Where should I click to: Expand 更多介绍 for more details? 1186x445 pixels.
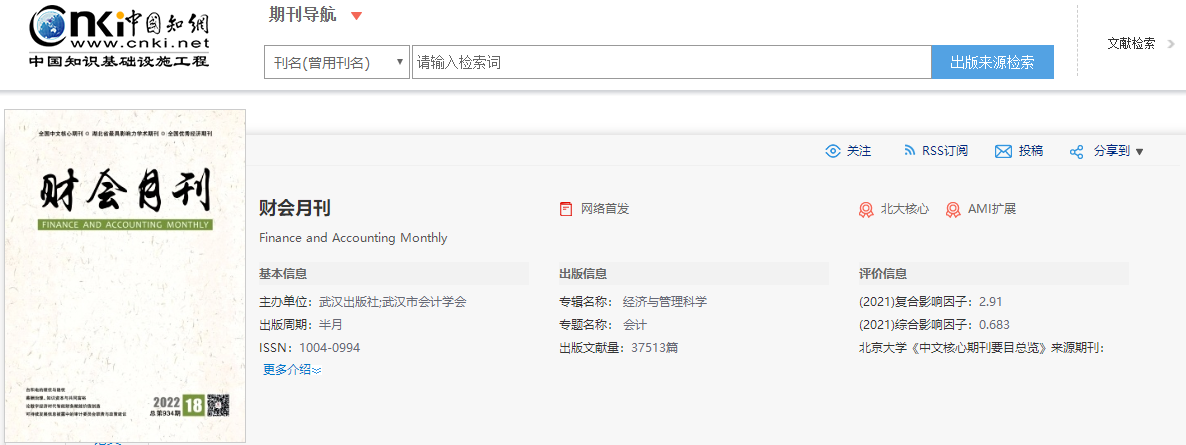pos(292,369)
